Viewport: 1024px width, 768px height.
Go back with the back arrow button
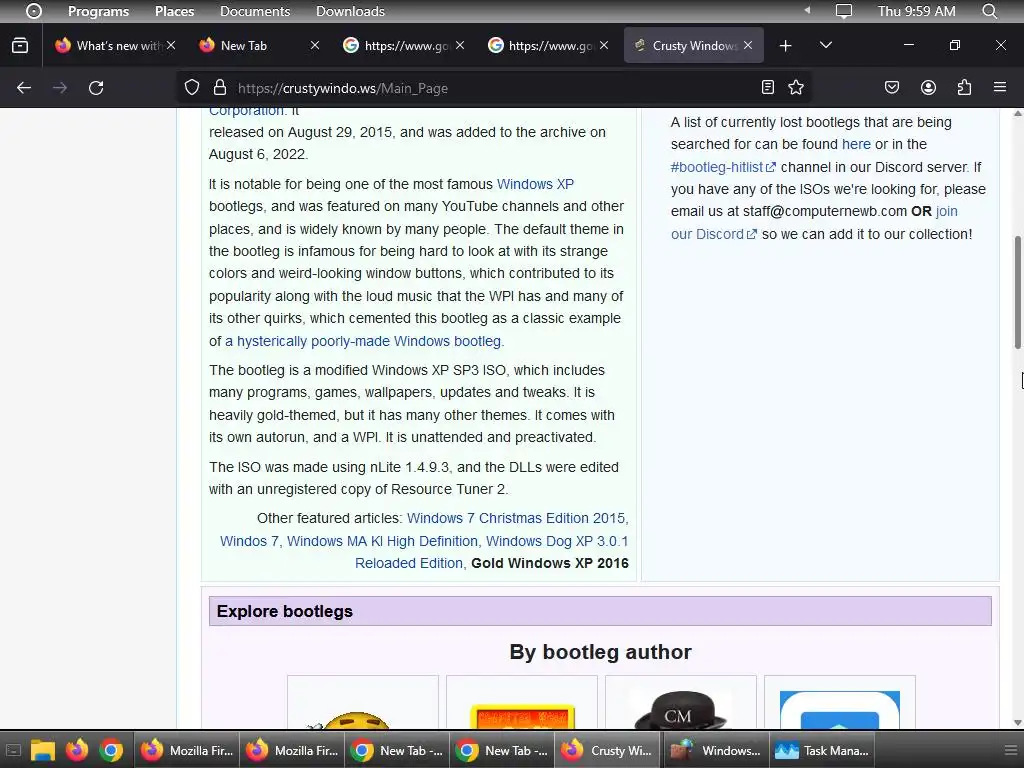pos(24,88)
